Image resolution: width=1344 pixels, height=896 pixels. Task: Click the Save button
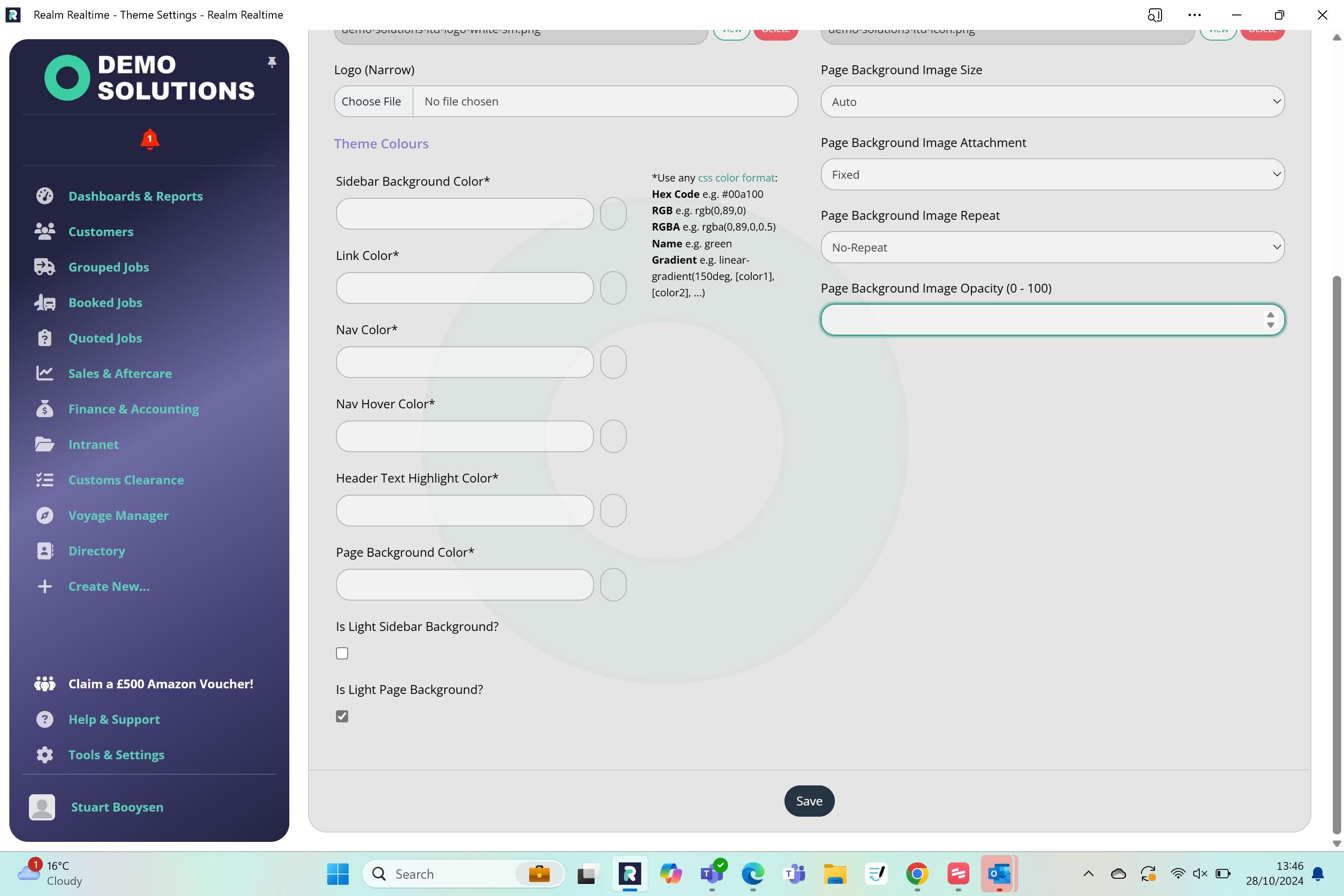809,801
